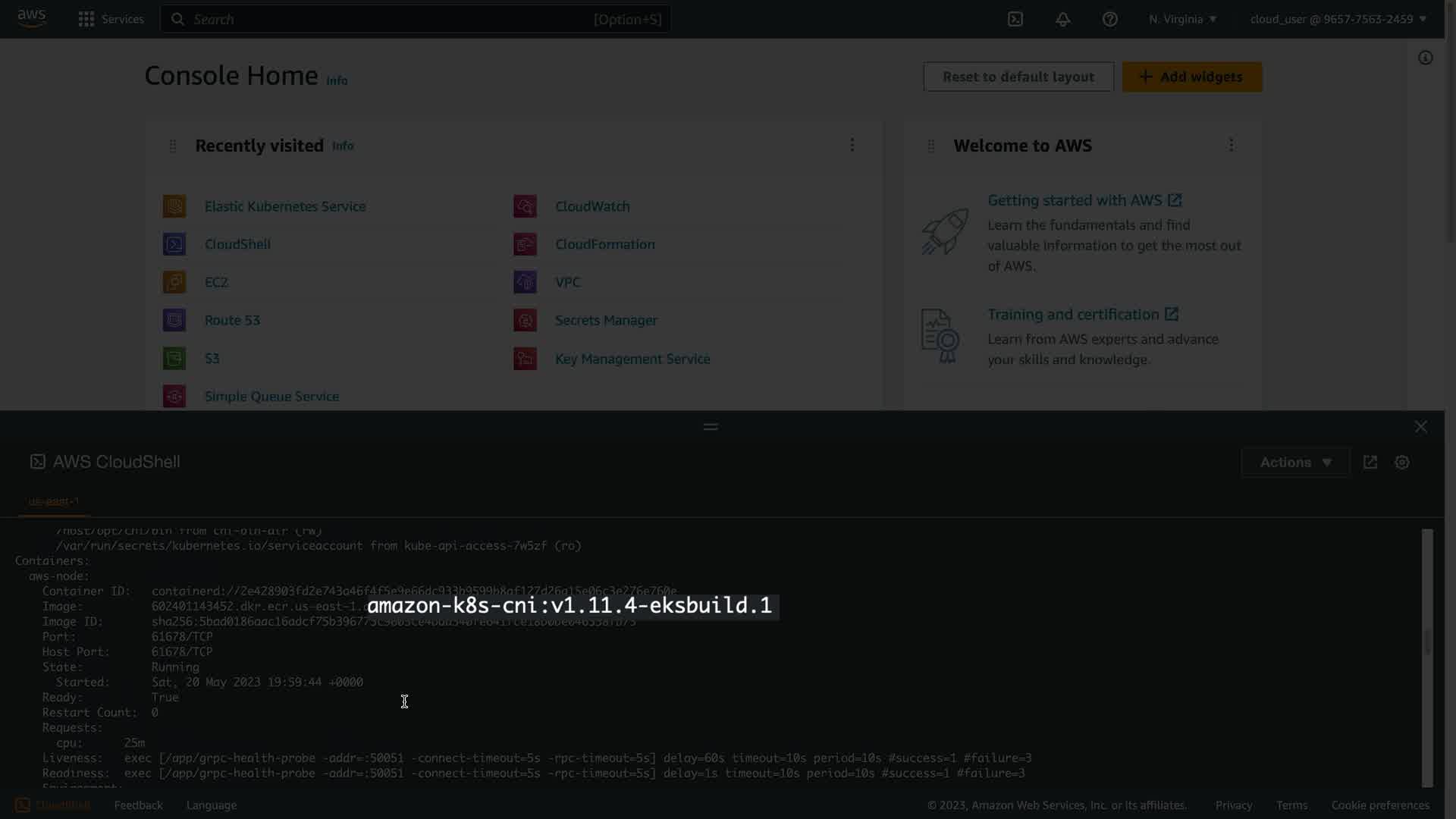Image resolution: width=1456 pixels, height=819 pixels.
Task: Expand the cloud_user account dropdown
Action: pos(1338,19)
